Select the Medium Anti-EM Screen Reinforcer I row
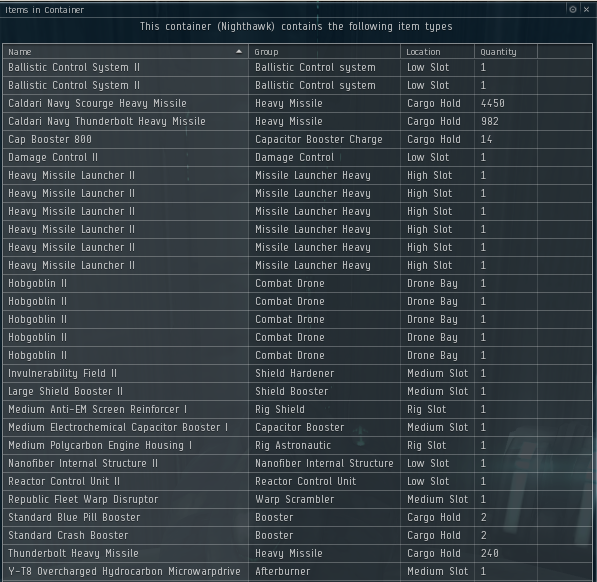Viewport: 597px width, 582px height. (297, 409)
